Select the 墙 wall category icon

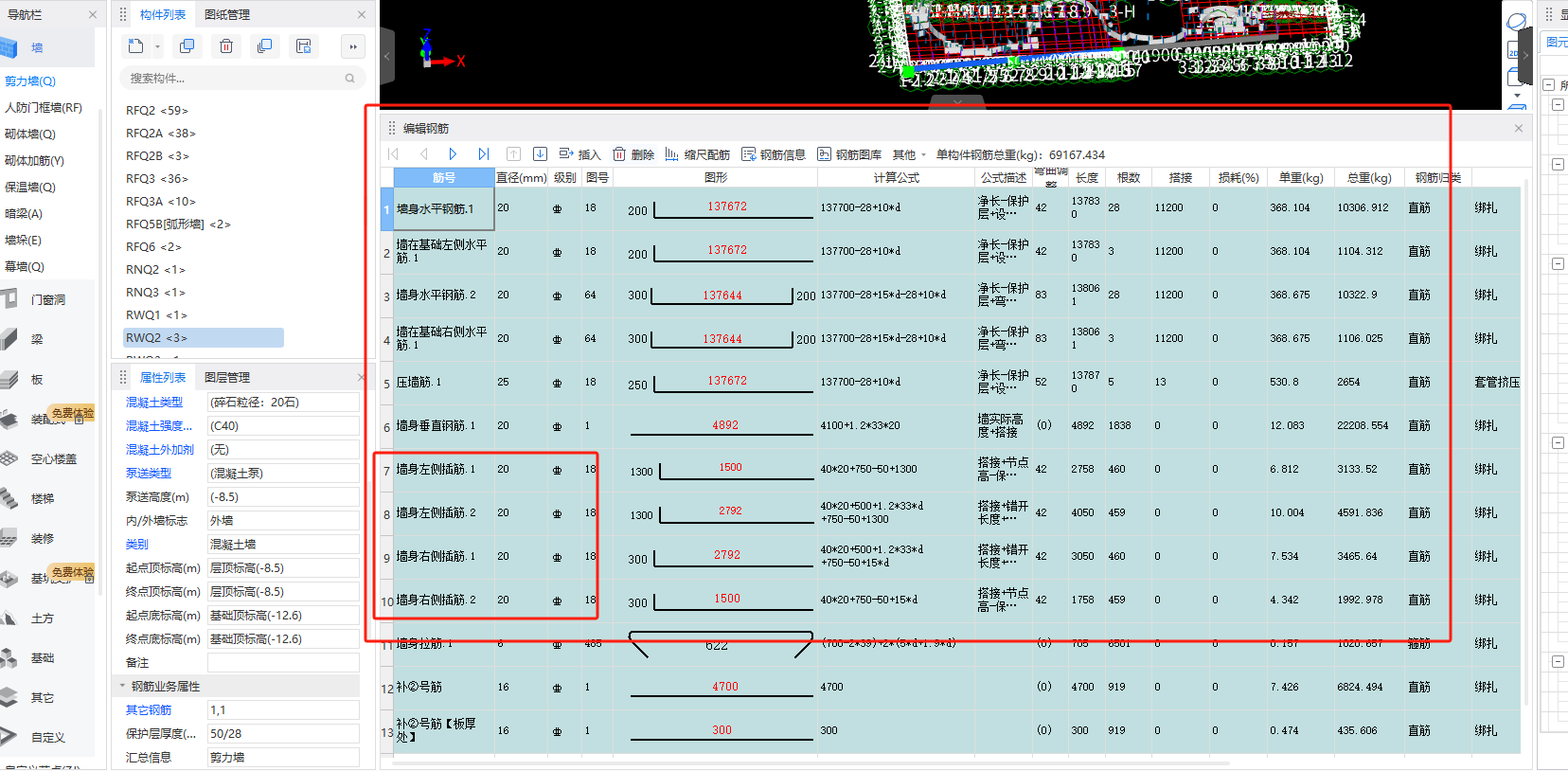click(9, 47)
